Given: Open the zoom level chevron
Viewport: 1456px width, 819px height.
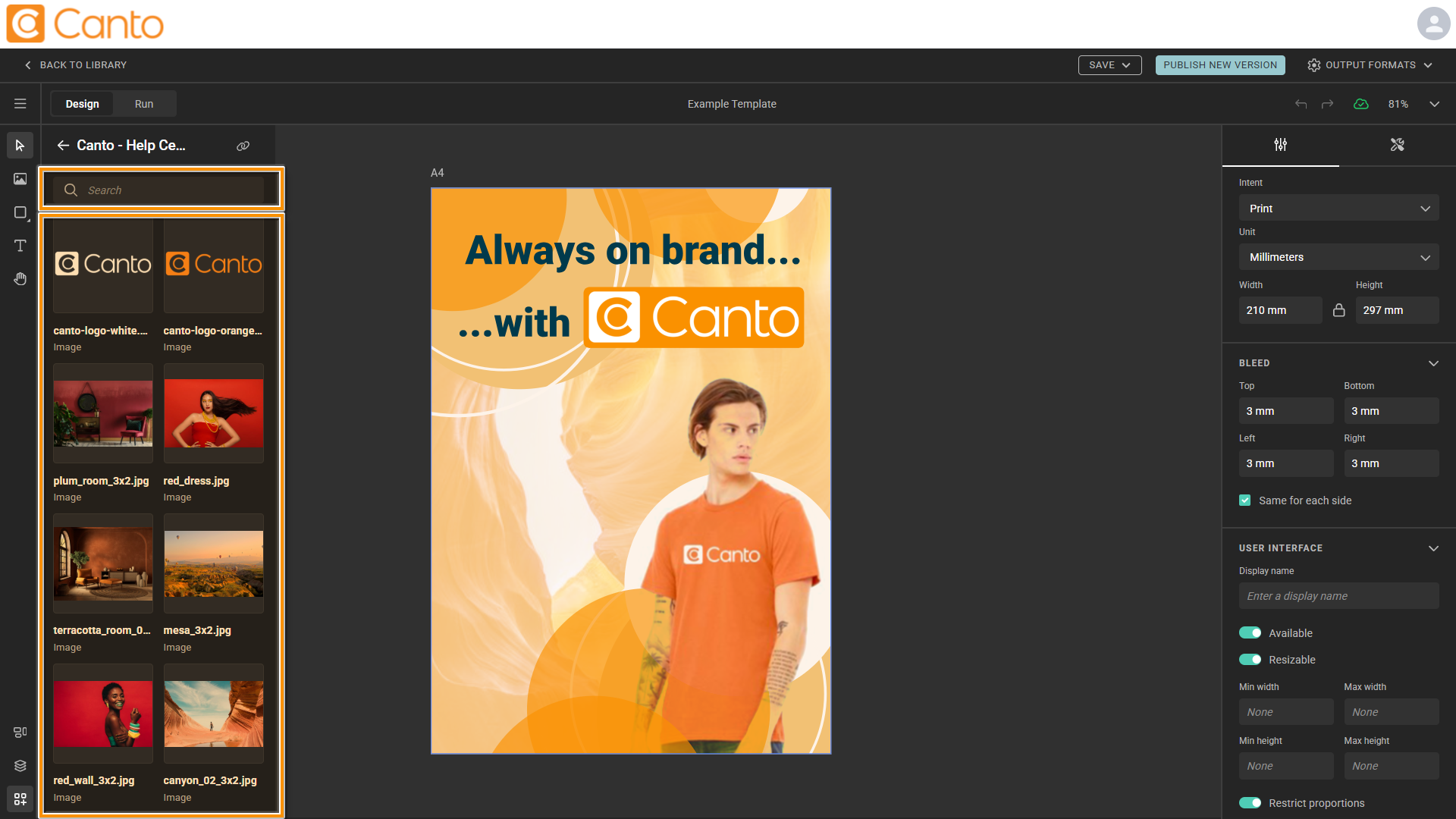Looking at the screenshot, I should [1434, 104].
